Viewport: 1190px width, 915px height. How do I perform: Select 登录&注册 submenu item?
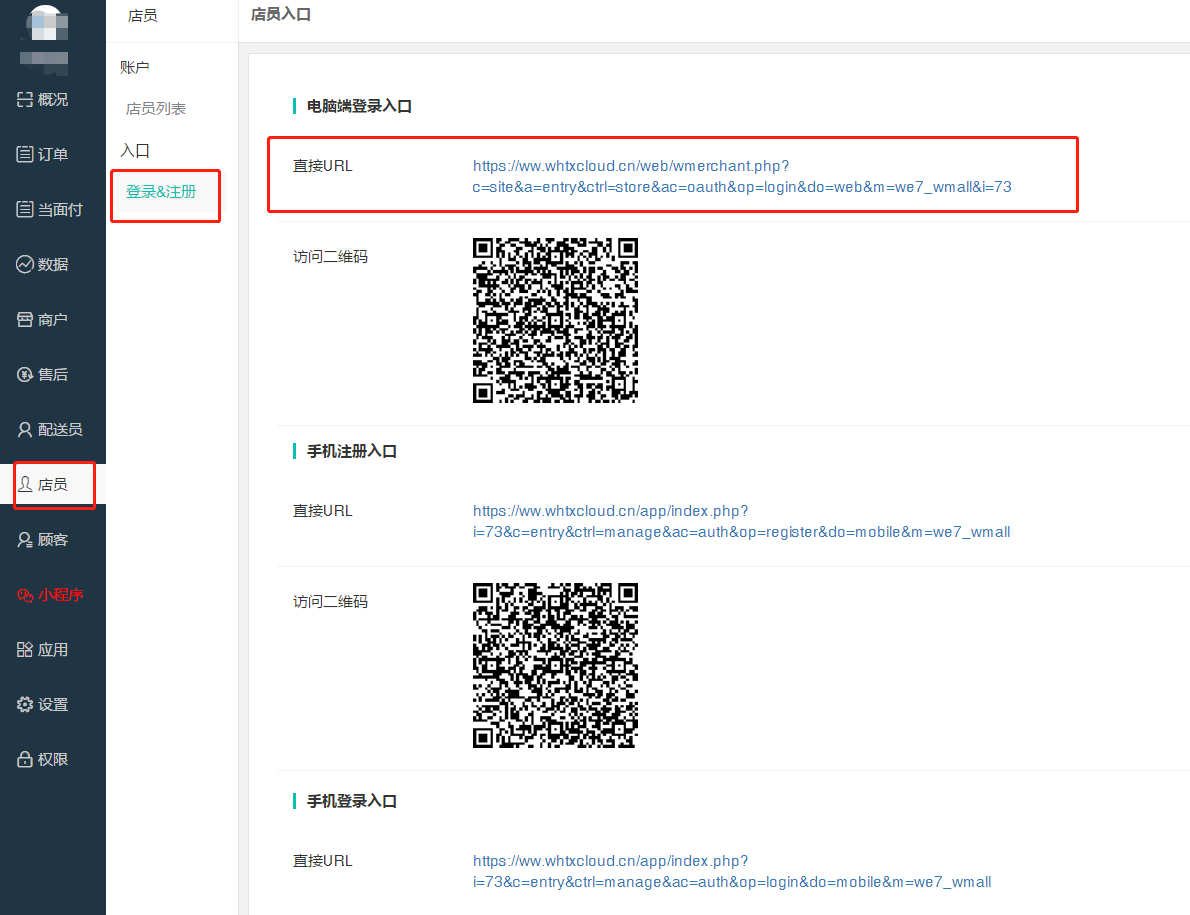(161, 192)
